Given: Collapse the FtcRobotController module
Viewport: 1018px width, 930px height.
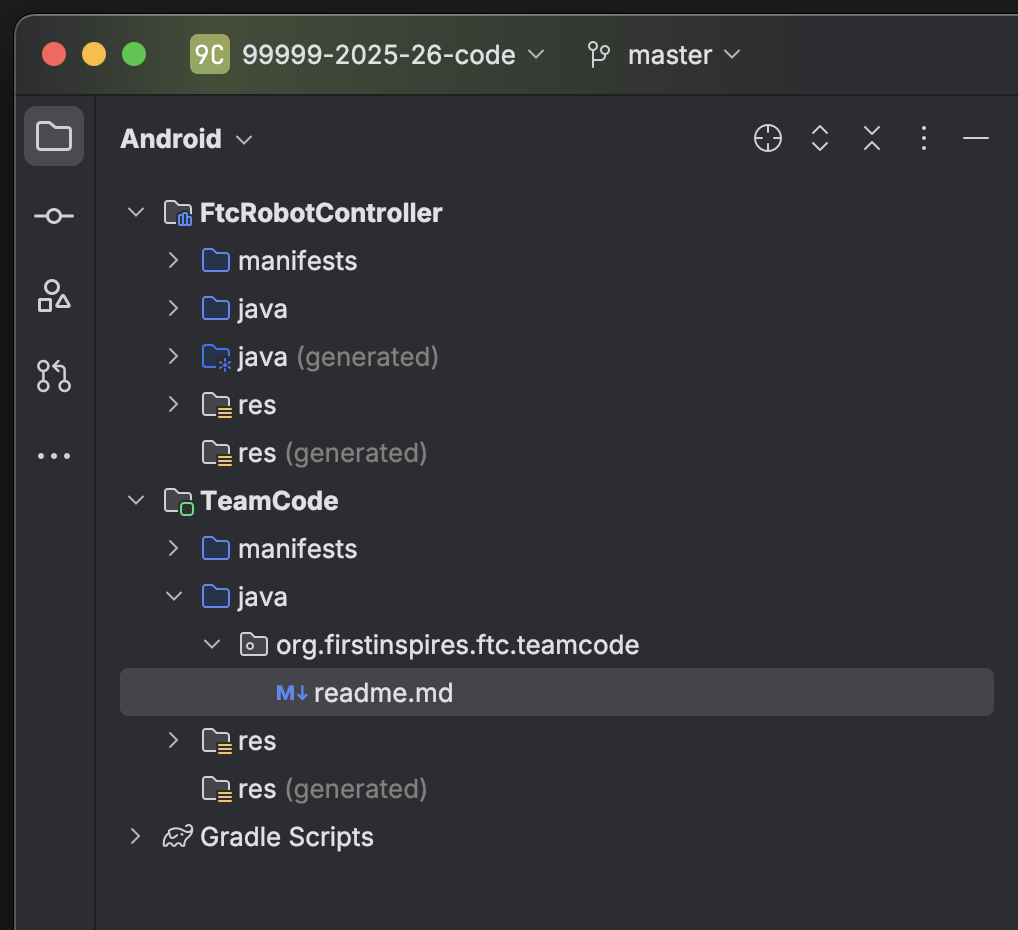Looking at the screenshot, I should pos(136,213).
